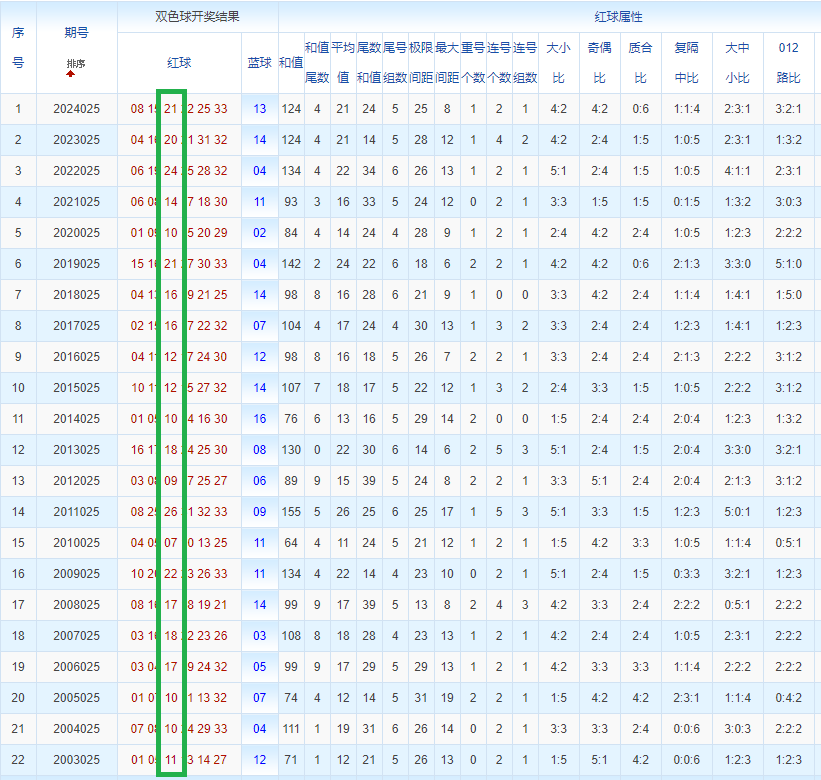
Task: Click the red sort arrow under 期号
Action: click(x=71, y=74)
